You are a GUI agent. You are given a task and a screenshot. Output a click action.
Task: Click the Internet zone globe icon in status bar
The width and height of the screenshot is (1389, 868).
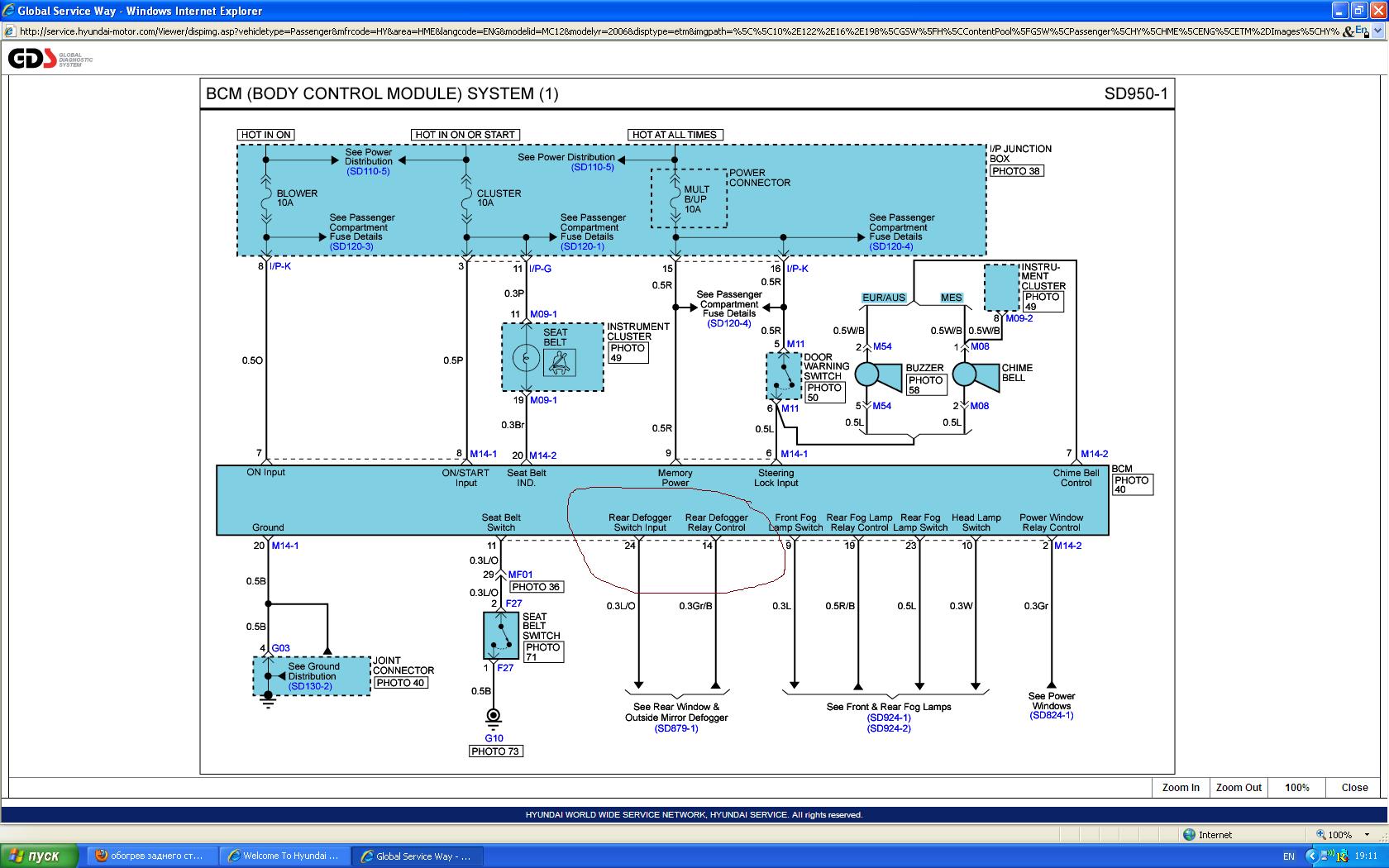[1189, 835]
